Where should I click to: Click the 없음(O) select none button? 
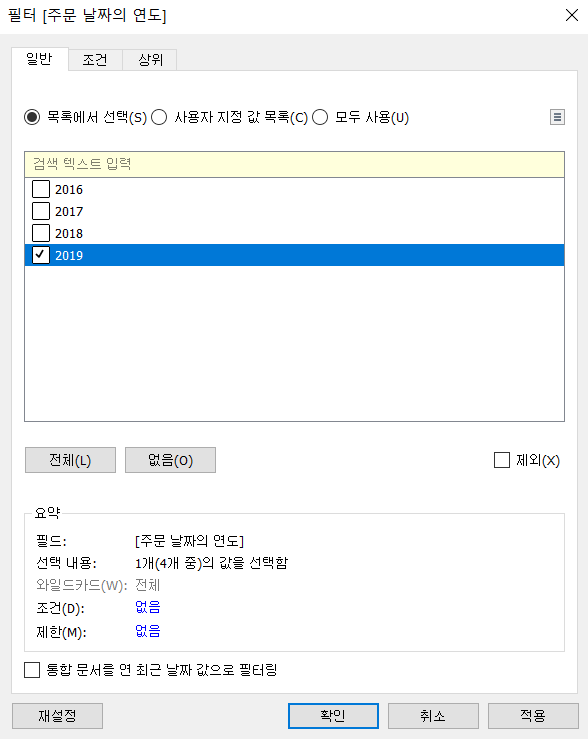click(x=170, y=460)
